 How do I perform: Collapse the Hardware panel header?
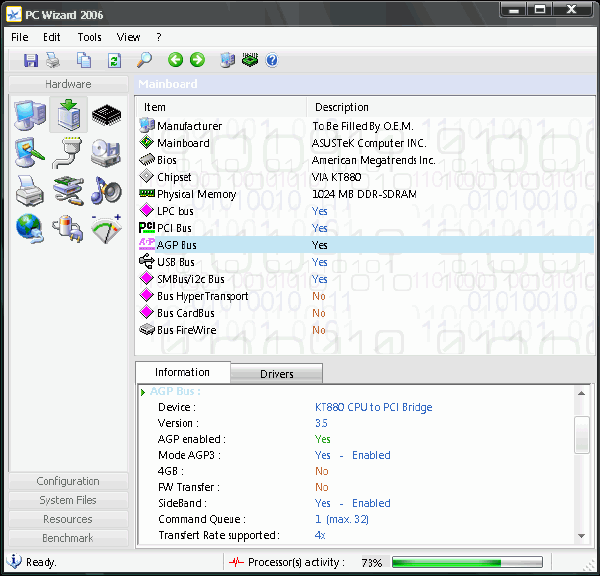(68, 84)
